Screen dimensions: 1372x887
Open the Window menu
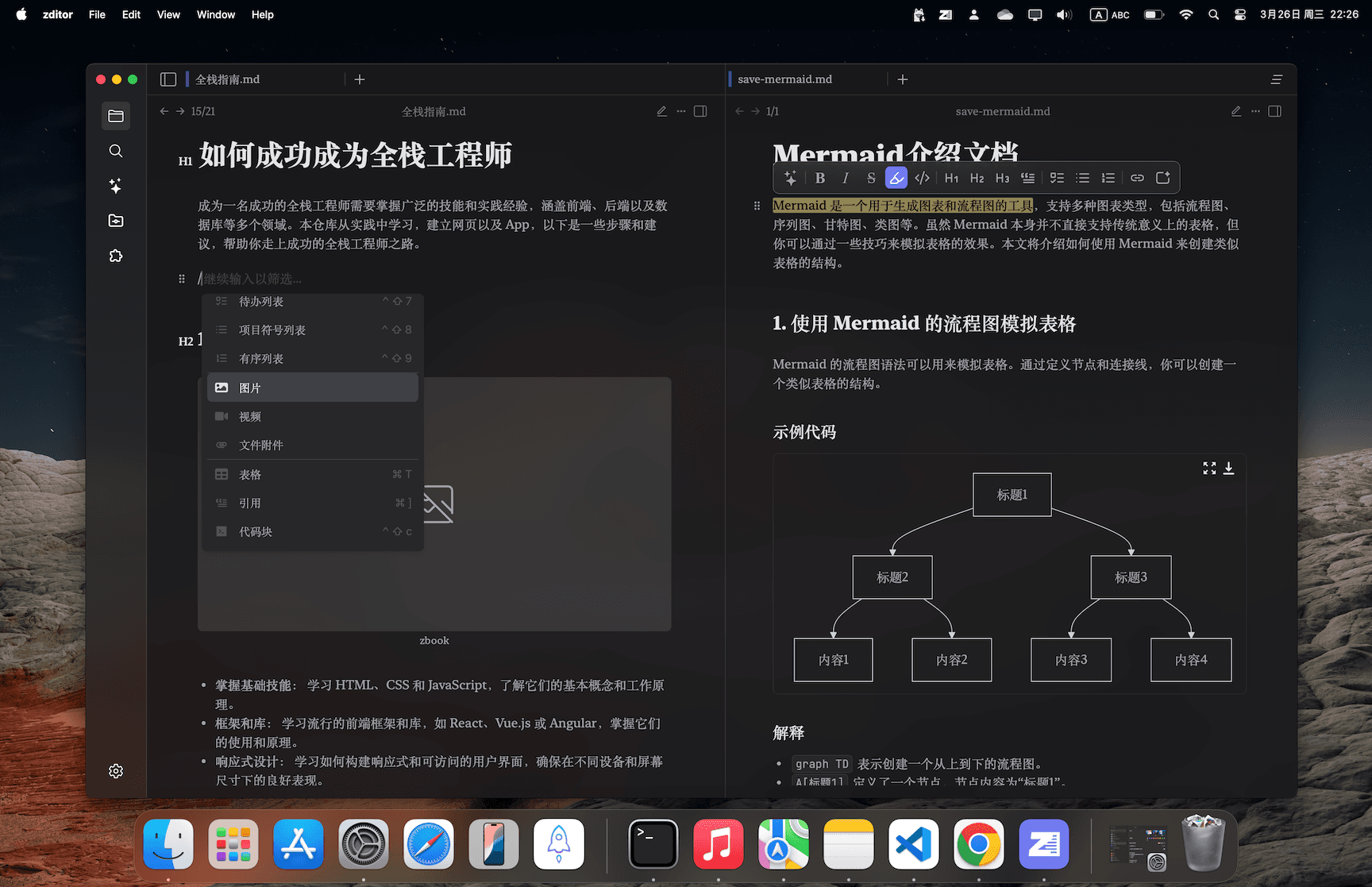(x=216, y=14)
